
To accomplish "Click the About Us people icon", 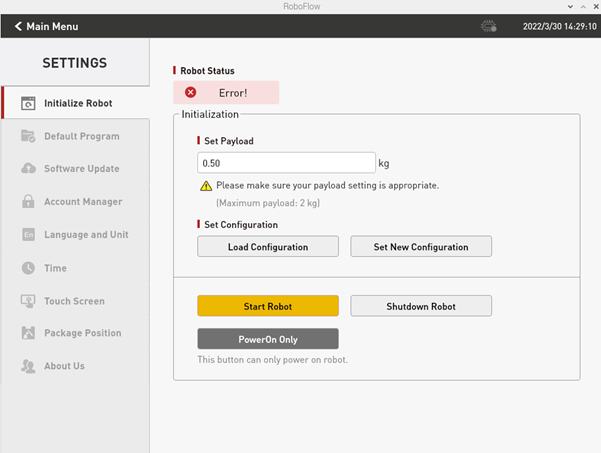I will click(28, 366).
